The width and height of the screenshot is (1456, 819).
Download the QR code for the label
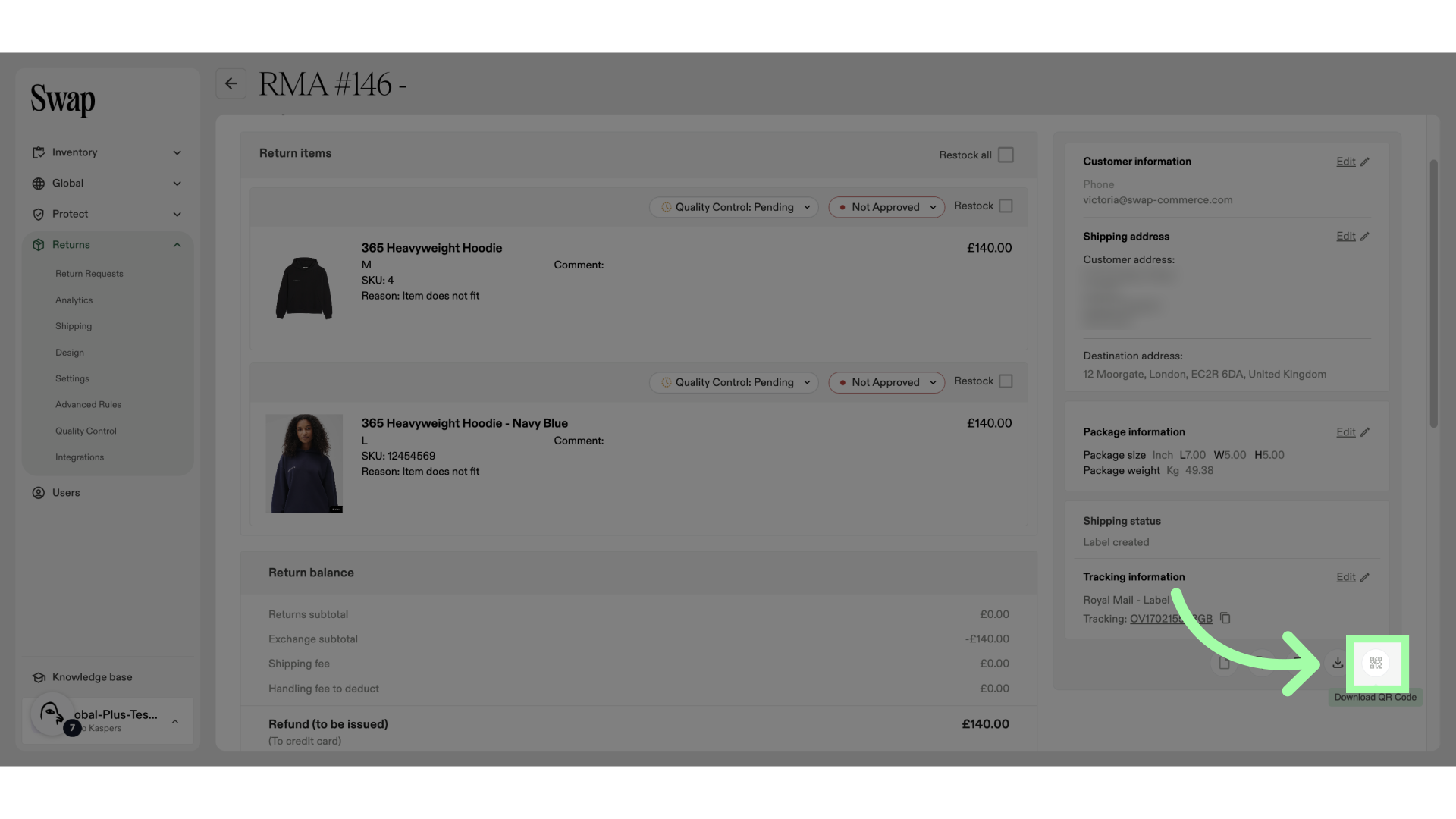[x=1376, y=663]
